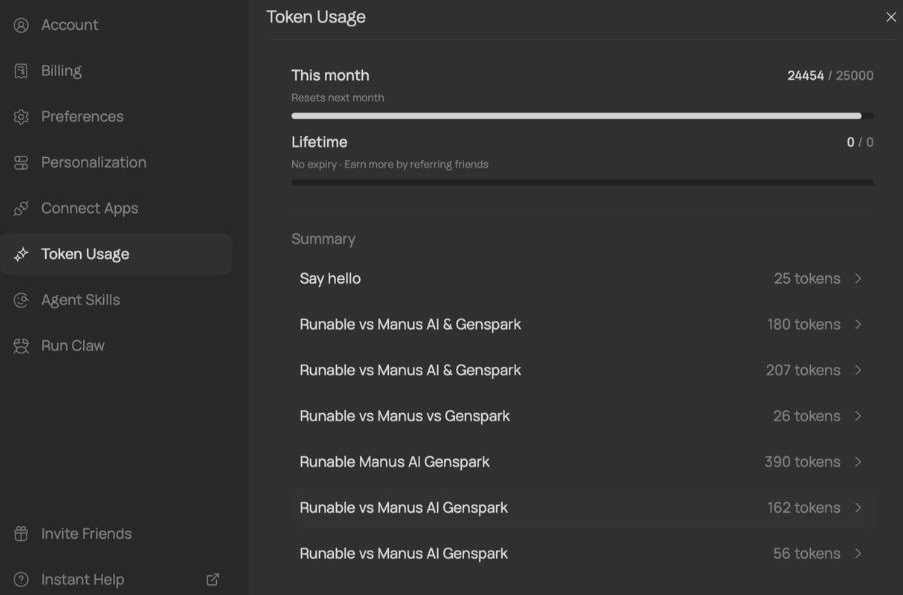Open the Invite Friends link
This screenshot has width=903, height=595.
116,534
